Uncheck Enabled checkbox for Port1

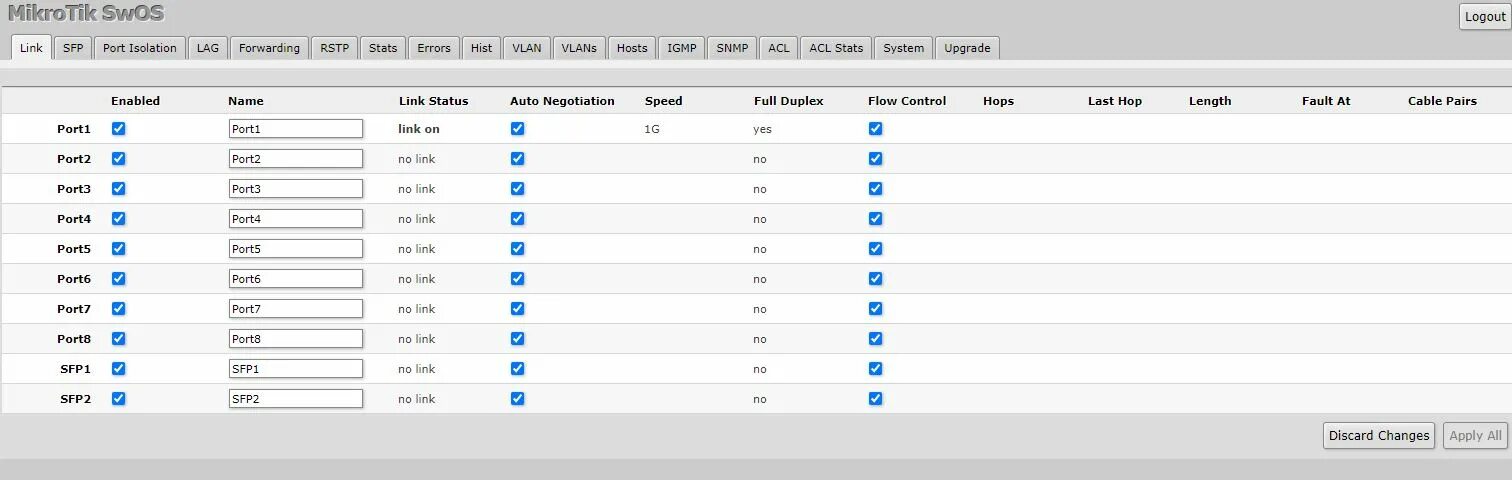tap(118, 129)
